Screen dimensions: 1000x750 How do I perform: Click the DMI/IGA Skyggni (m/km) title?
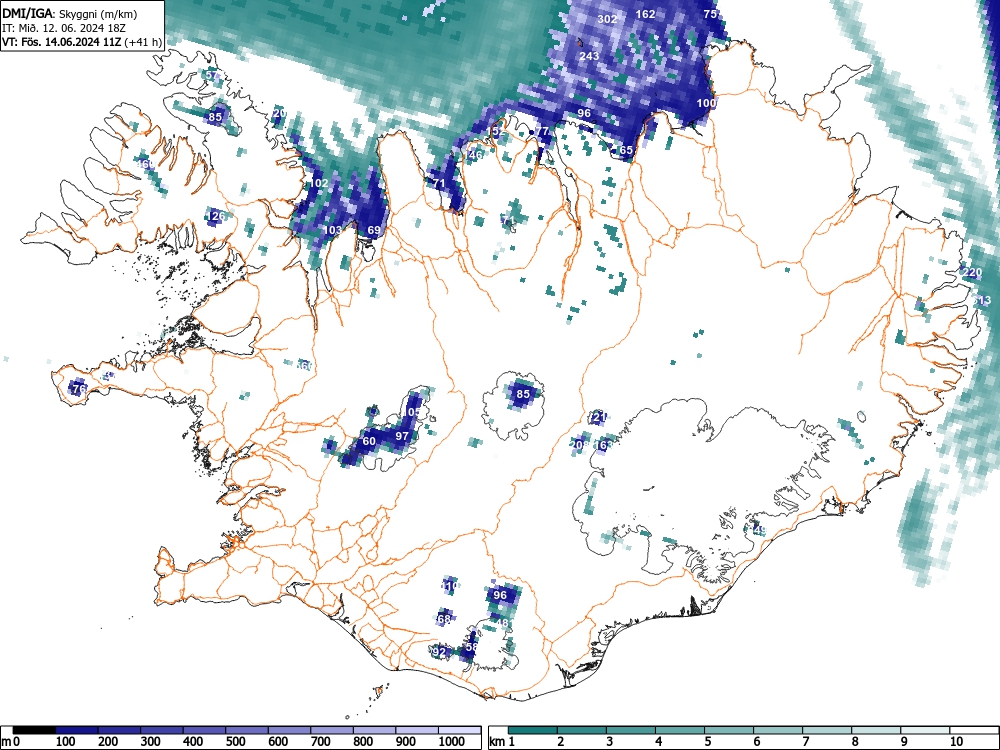[x=70, y=14]
